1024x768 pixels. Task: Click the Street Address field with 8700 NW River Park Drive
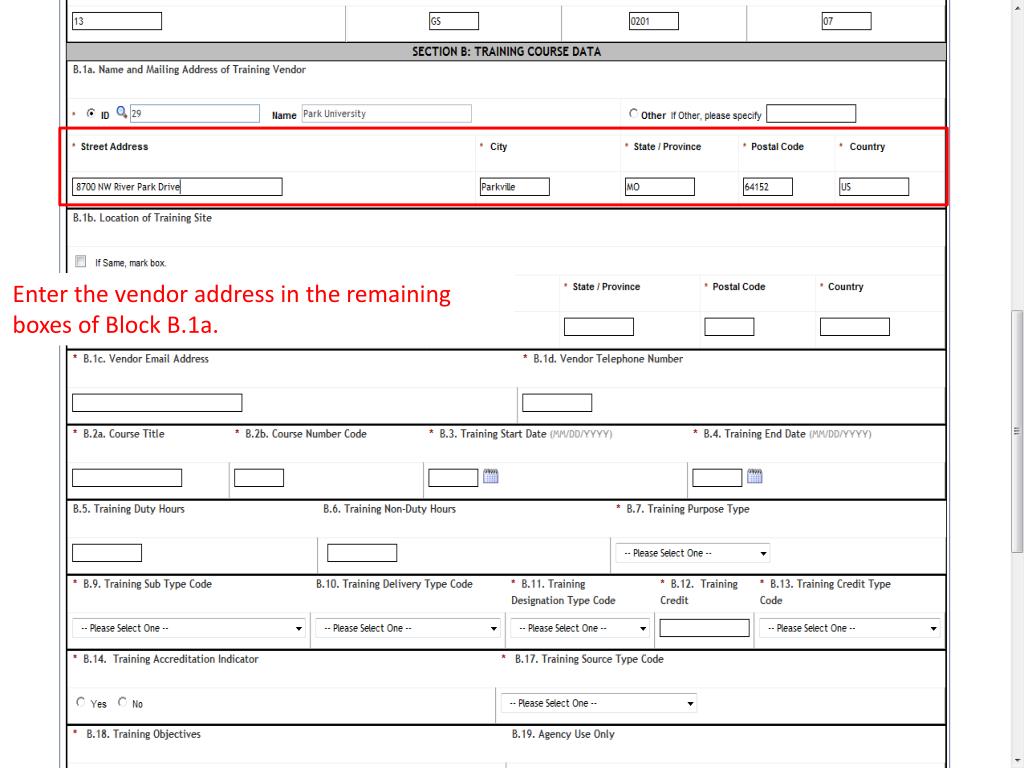pos(177,187)
